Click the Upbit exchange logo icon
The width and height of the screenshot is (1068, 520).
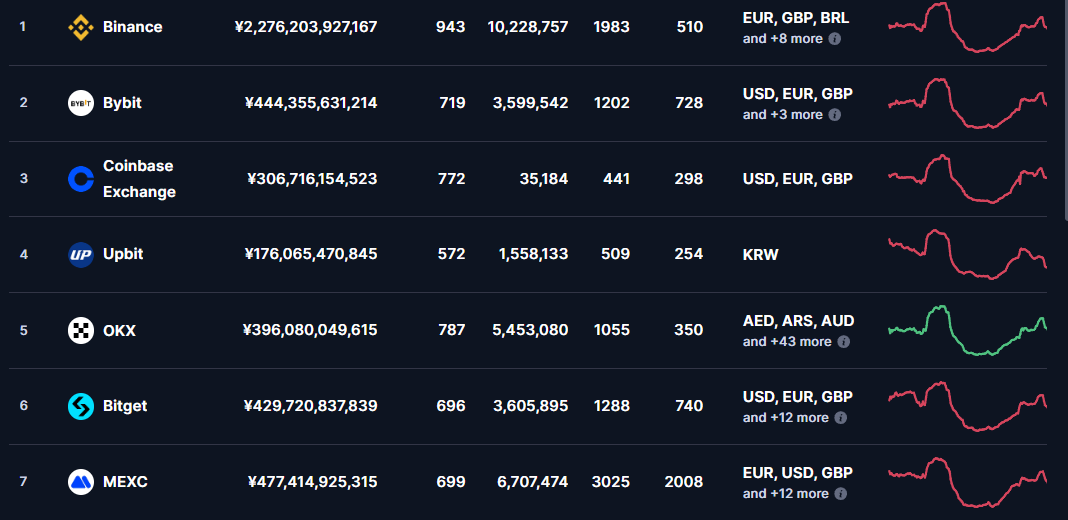(x=81, y=255)
